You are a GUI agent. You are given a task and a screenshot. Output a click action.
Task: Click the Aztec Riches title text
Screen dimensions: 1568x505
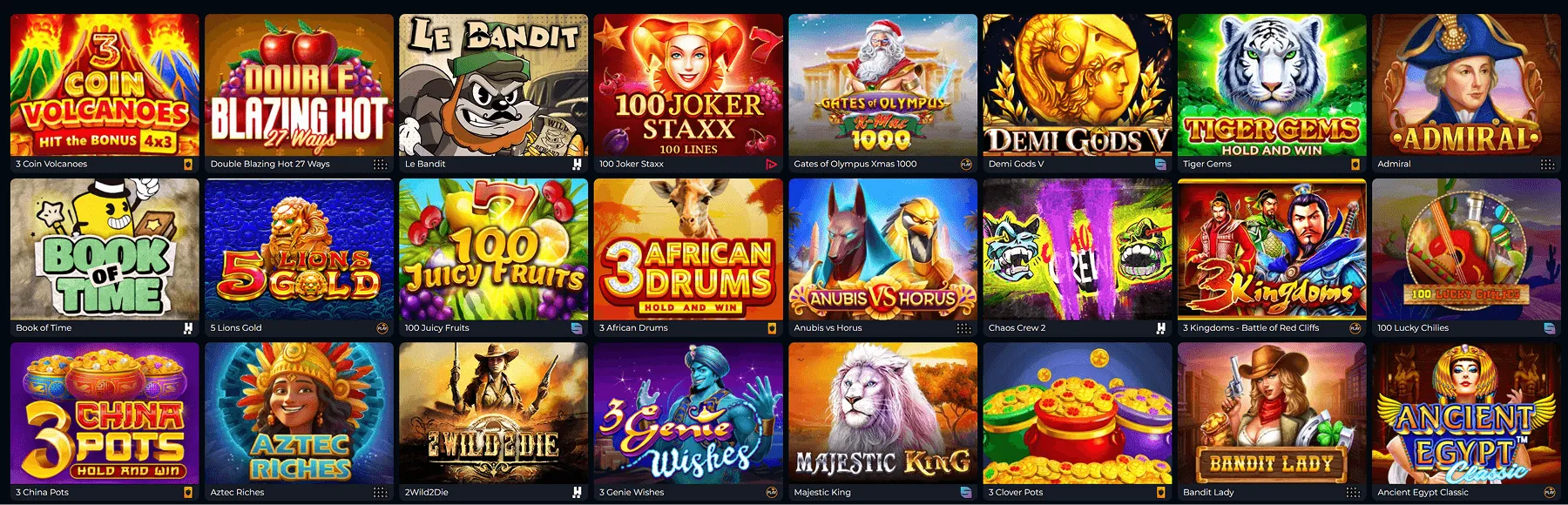[x=237, y=493]
